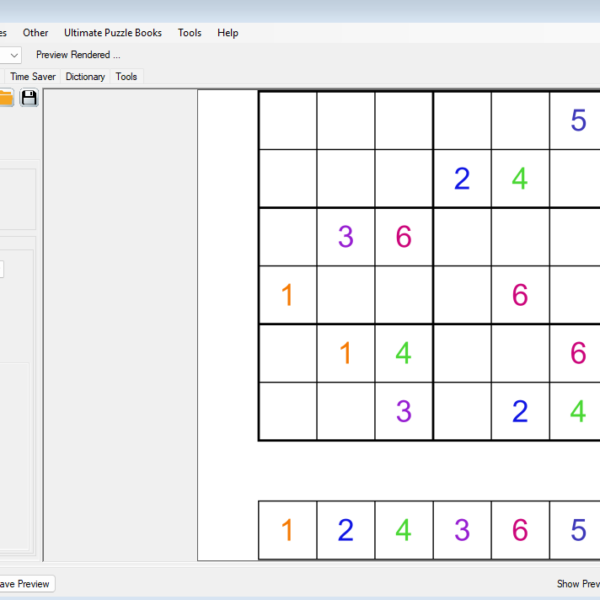Select the green 4 in the legend row

click(404, 530)
